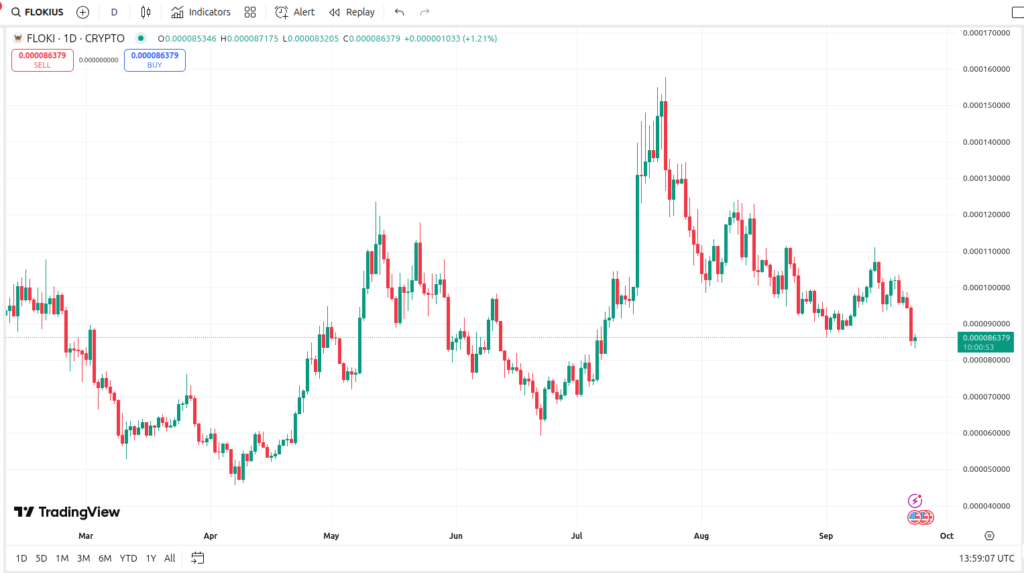Open chart settings gear on time axis
The height and width of the screenshot is (573, 1024).
click(989, 536)
